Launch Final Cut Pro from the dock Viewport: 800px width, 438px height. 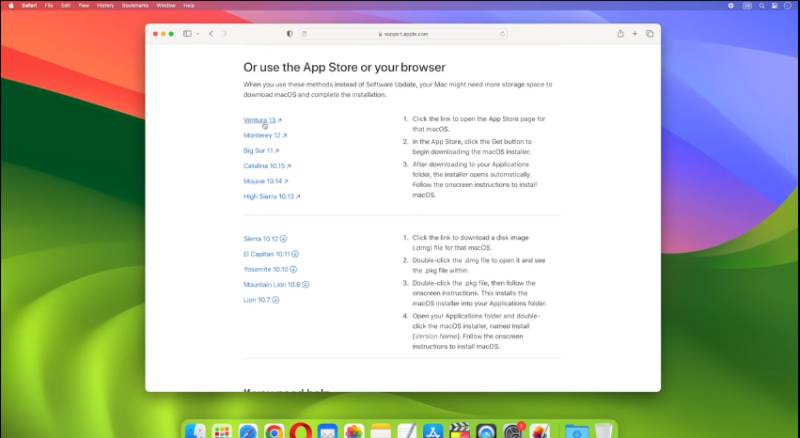[460, 432]
